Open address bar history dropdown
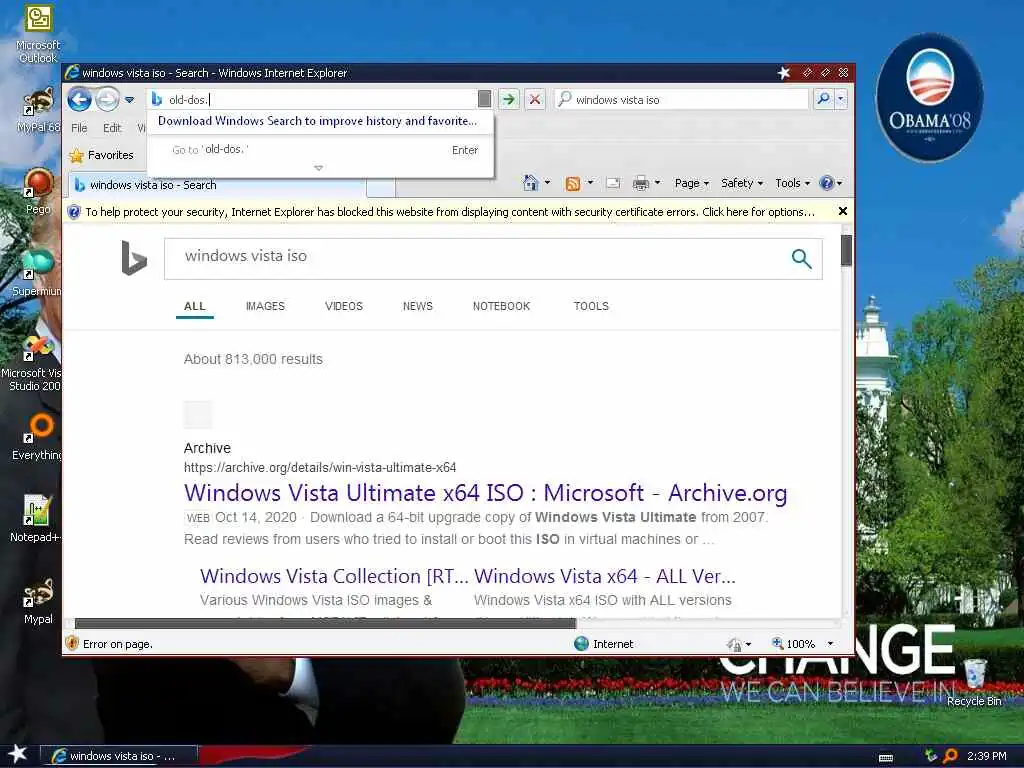1024x768 pixels. 485,99
